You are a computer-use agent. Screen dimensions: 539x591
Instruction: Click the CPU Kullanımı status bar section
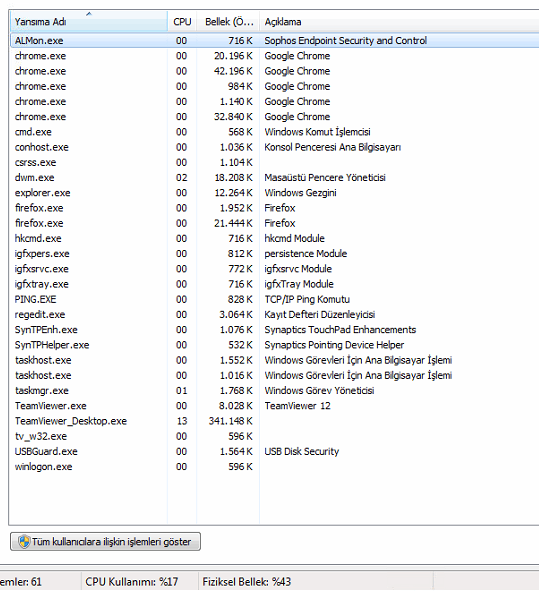[x=139, y=582]
